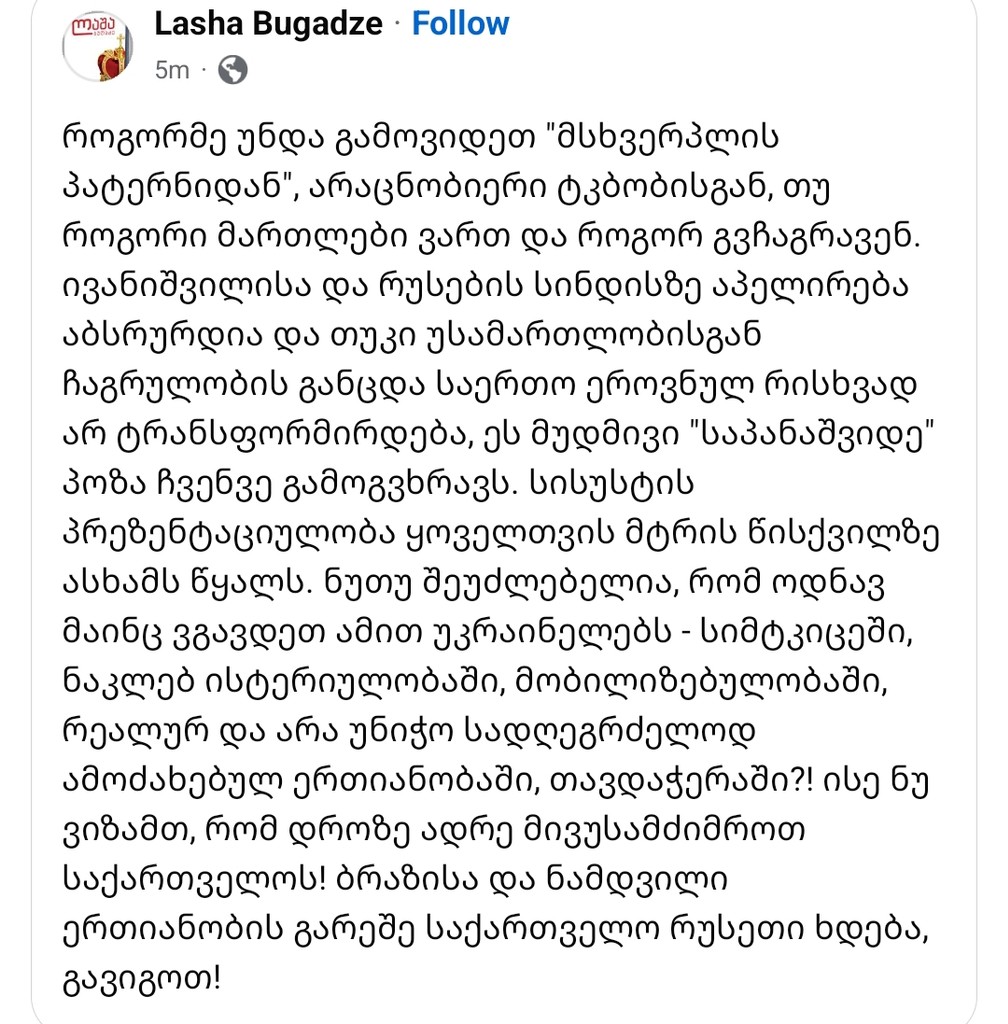Click the globe public audience icon
Viewport: 1008px width, 1024px height.
point(232,70)
